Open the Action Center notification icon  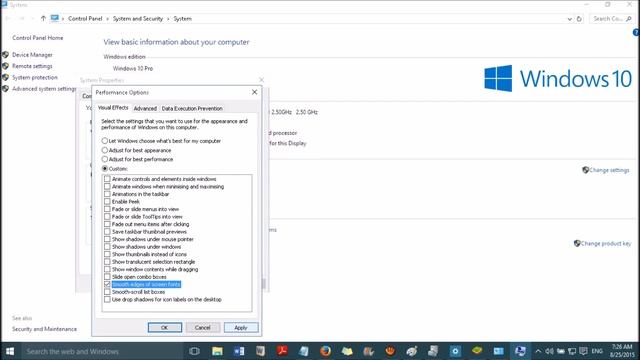583,351
